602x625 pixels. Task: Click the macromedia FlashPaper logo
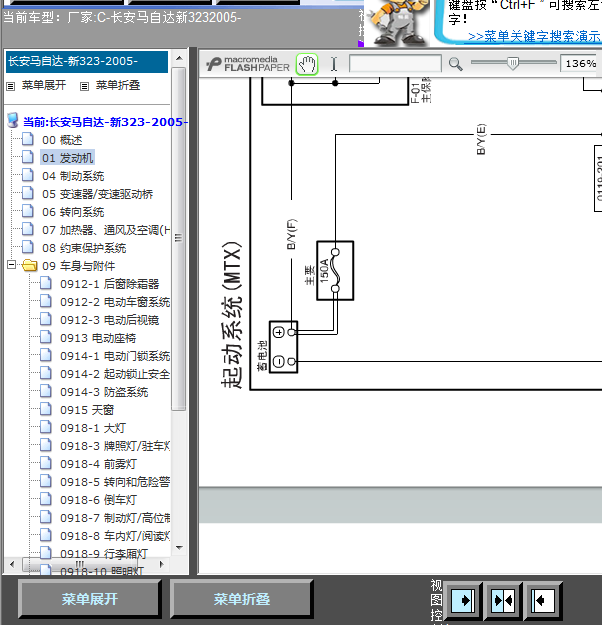[248, 64]
